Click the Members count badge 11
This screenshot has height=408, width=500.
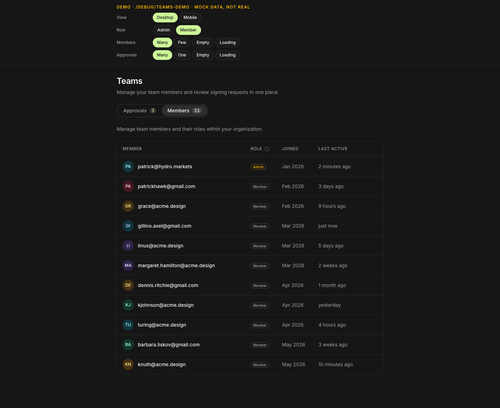(197, 111)
